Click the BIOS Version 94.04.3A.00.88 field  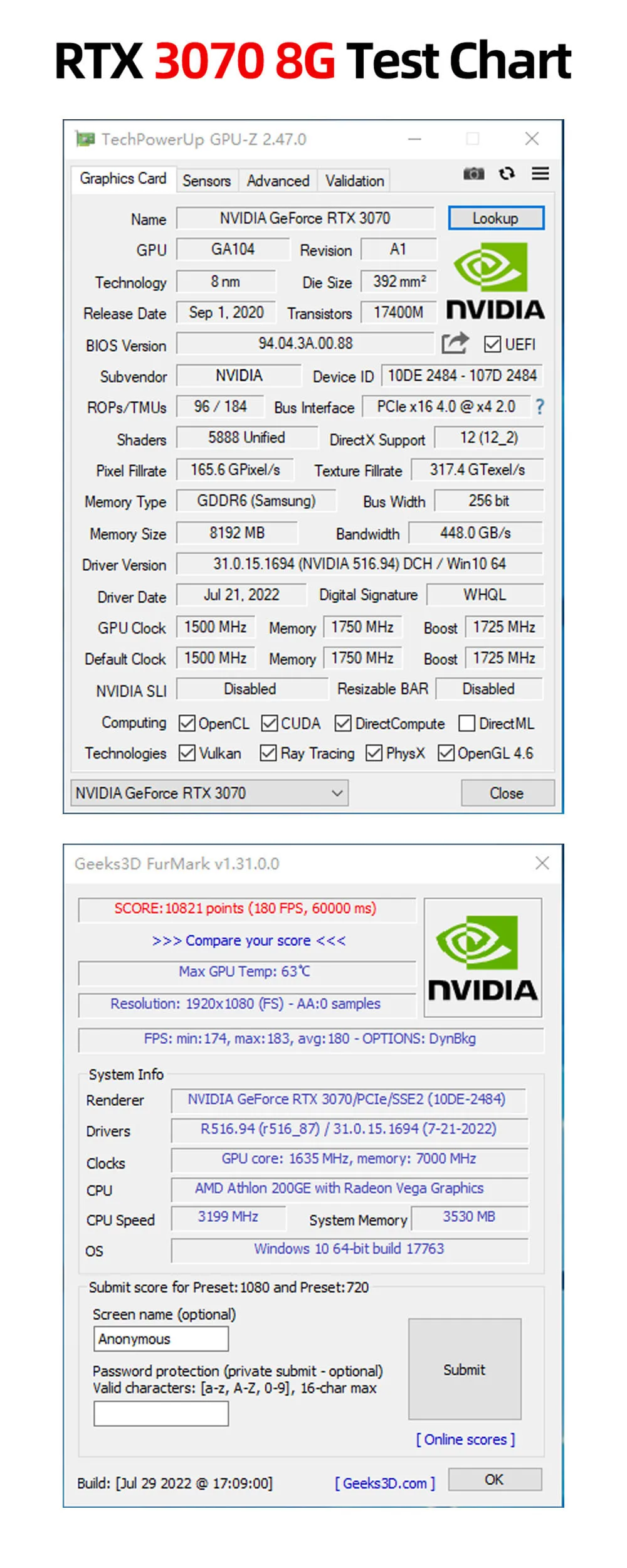coord(305,344)
